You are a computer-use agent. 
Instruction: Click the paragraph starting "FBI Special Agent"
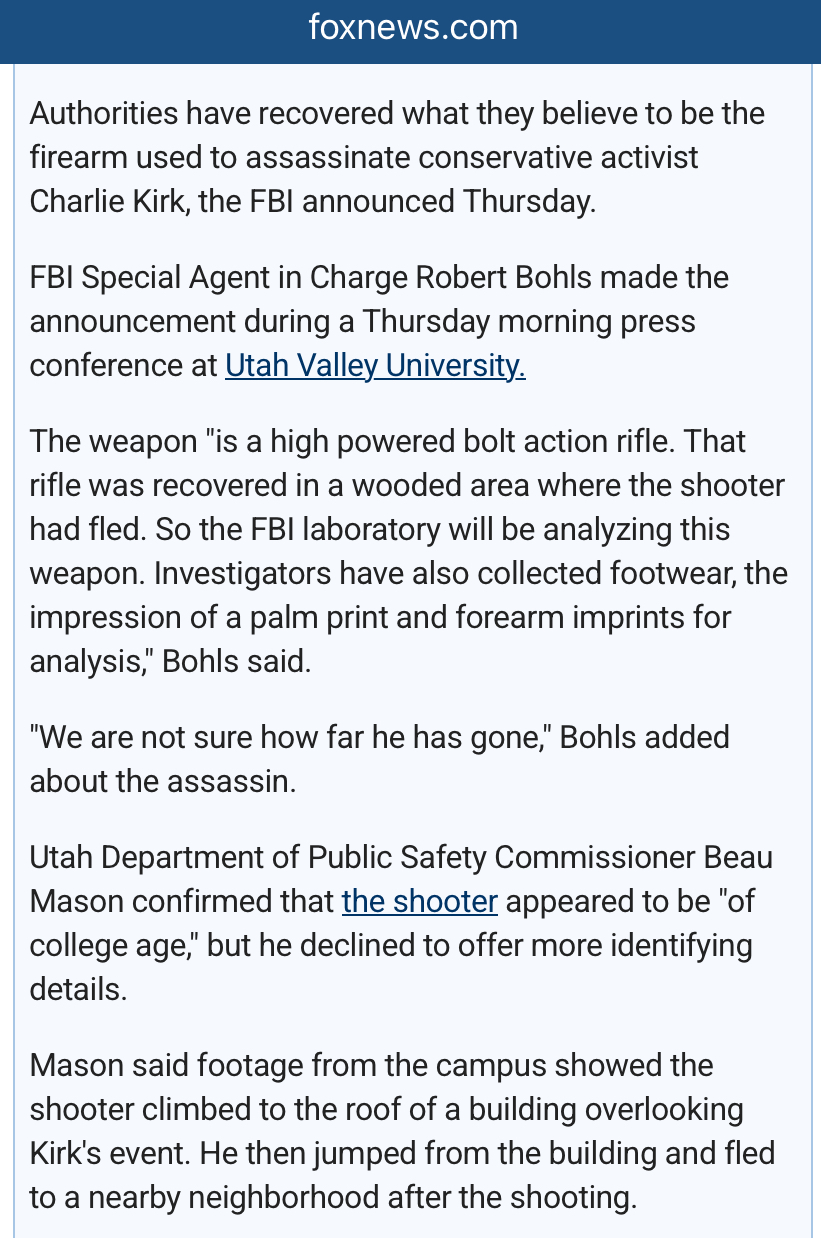(x=379, y=321)
